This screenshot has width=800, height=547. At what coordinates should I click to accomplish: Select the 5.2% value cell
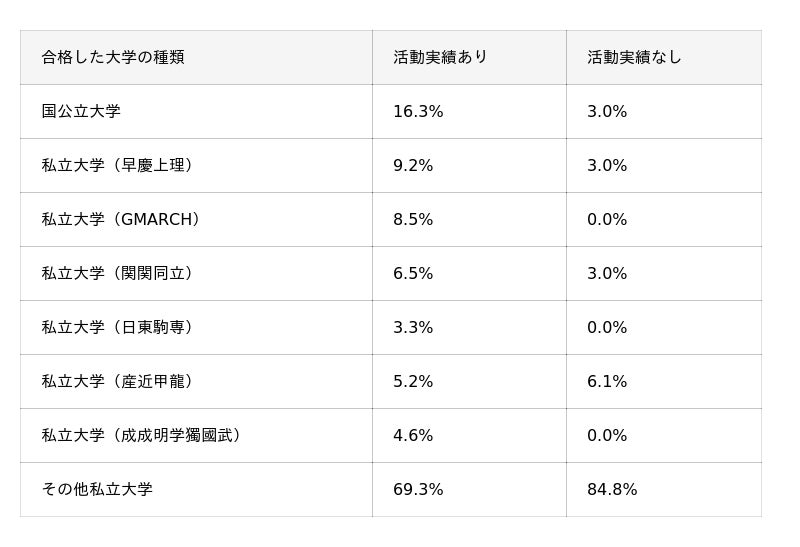point(413,381)
